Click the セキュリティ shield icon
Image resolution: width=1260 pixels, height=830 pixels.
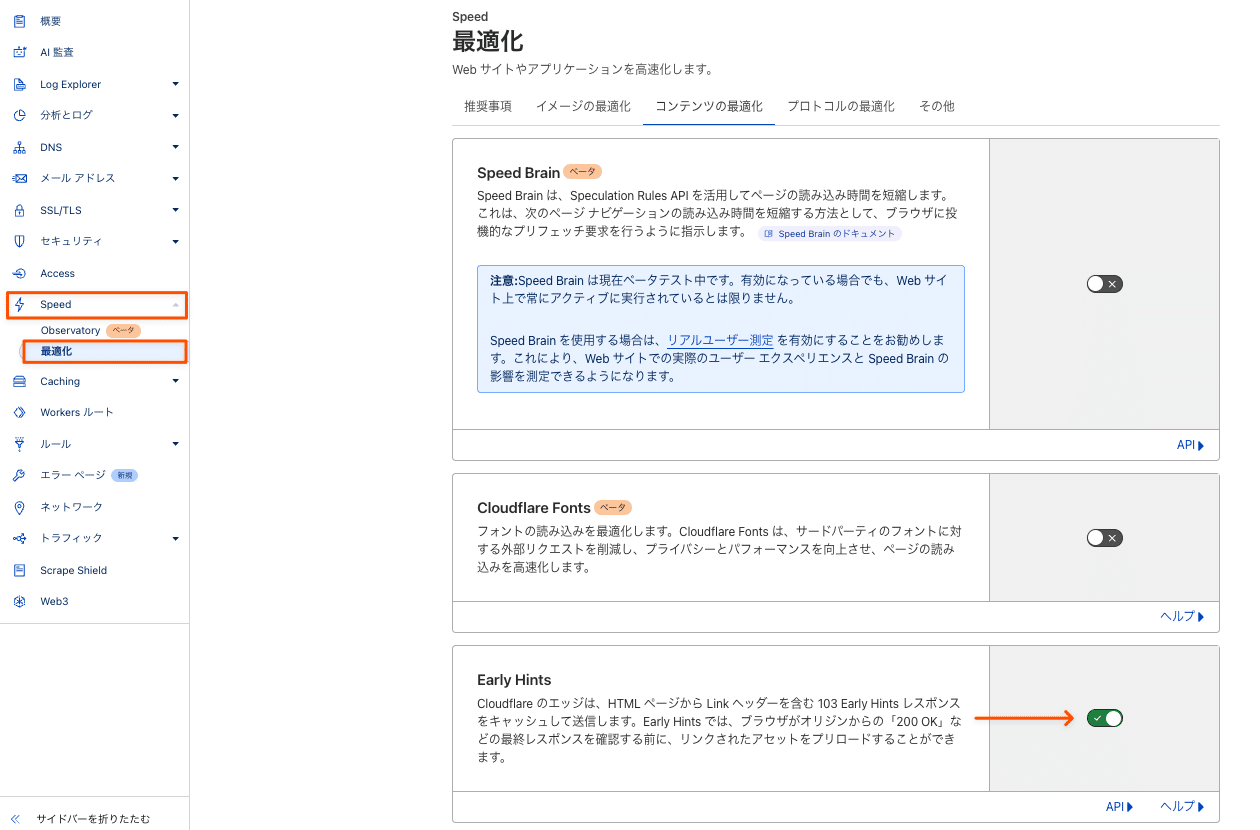(19, 241)
